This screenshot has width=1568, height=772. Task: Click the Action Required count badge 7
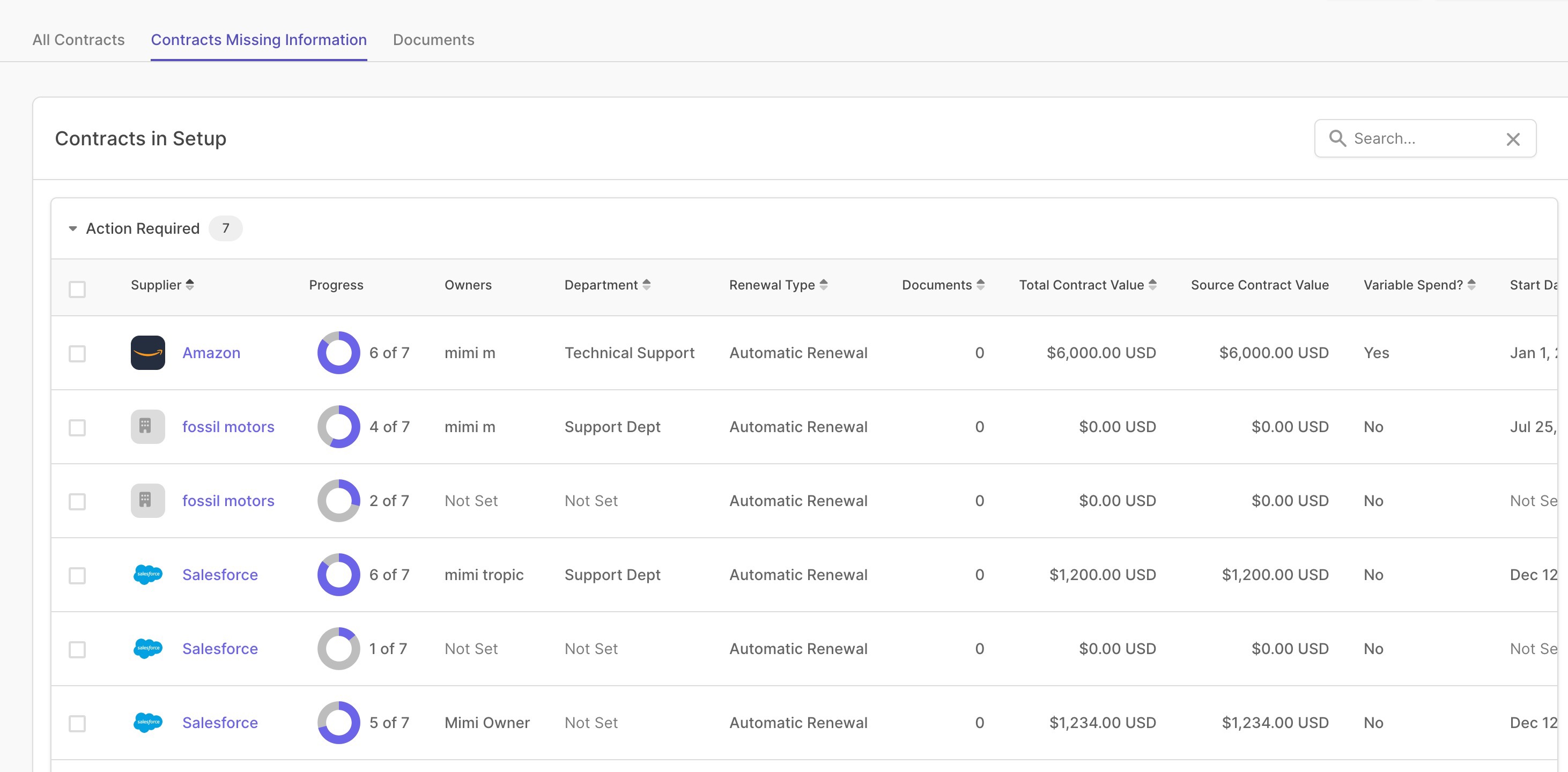[225, 228]
